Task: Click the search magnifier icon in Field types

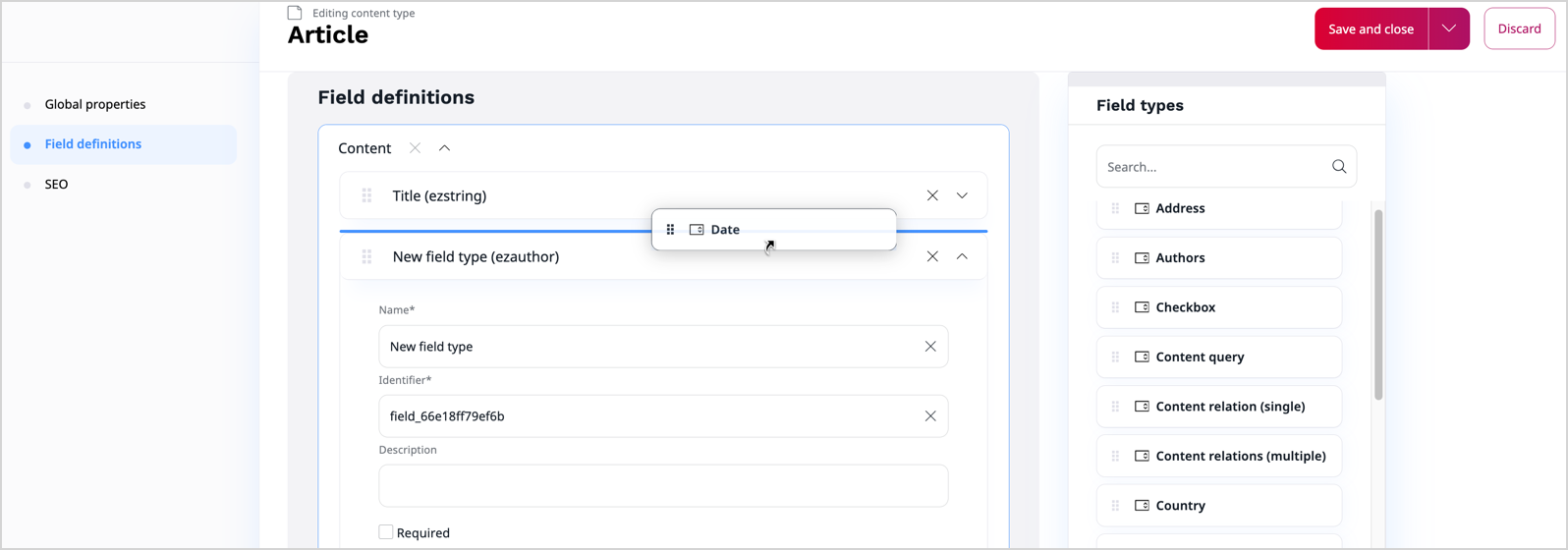Action: 1338,167
